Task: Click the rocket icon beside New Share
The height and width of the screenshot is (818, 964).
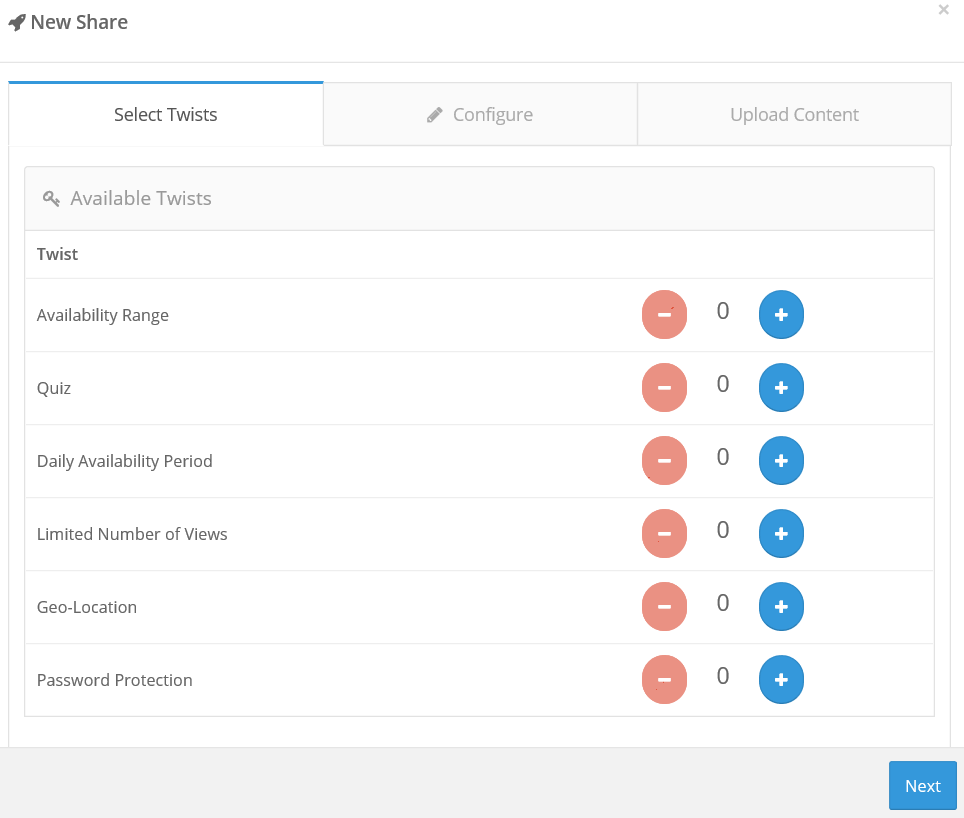Action: [x=17, y=23]
